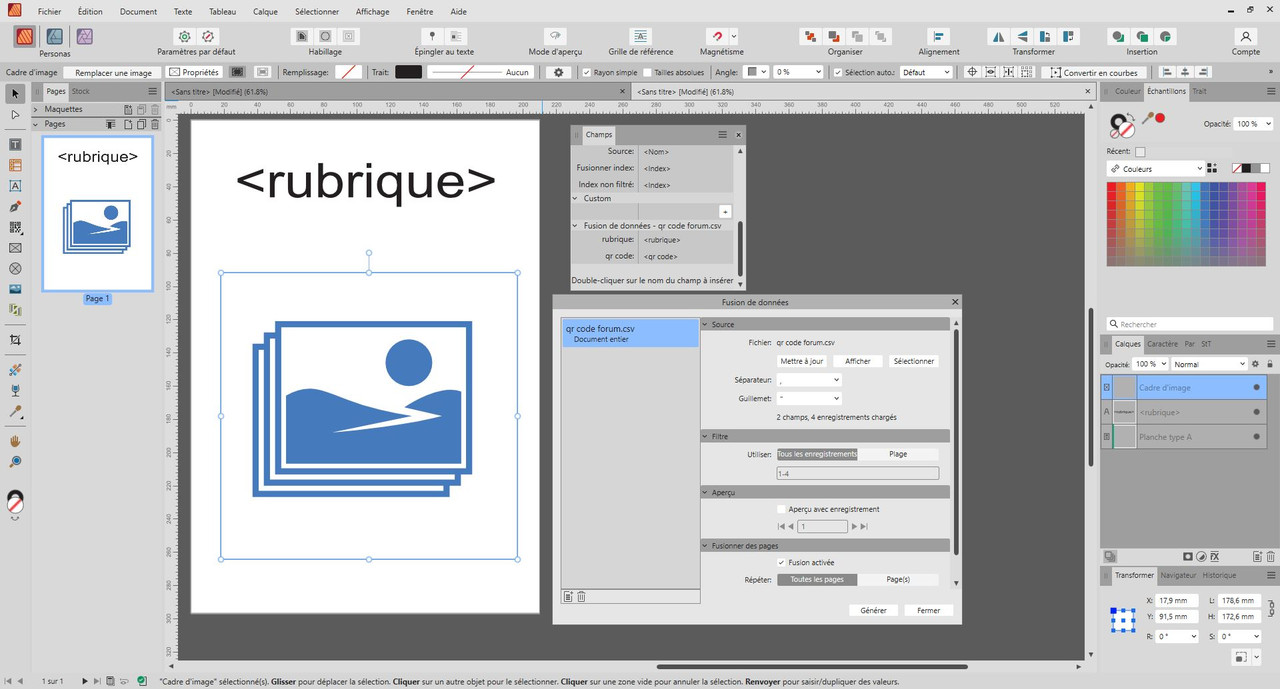Pick the rectangular Picture Frame tool

(x=15, y=248)
